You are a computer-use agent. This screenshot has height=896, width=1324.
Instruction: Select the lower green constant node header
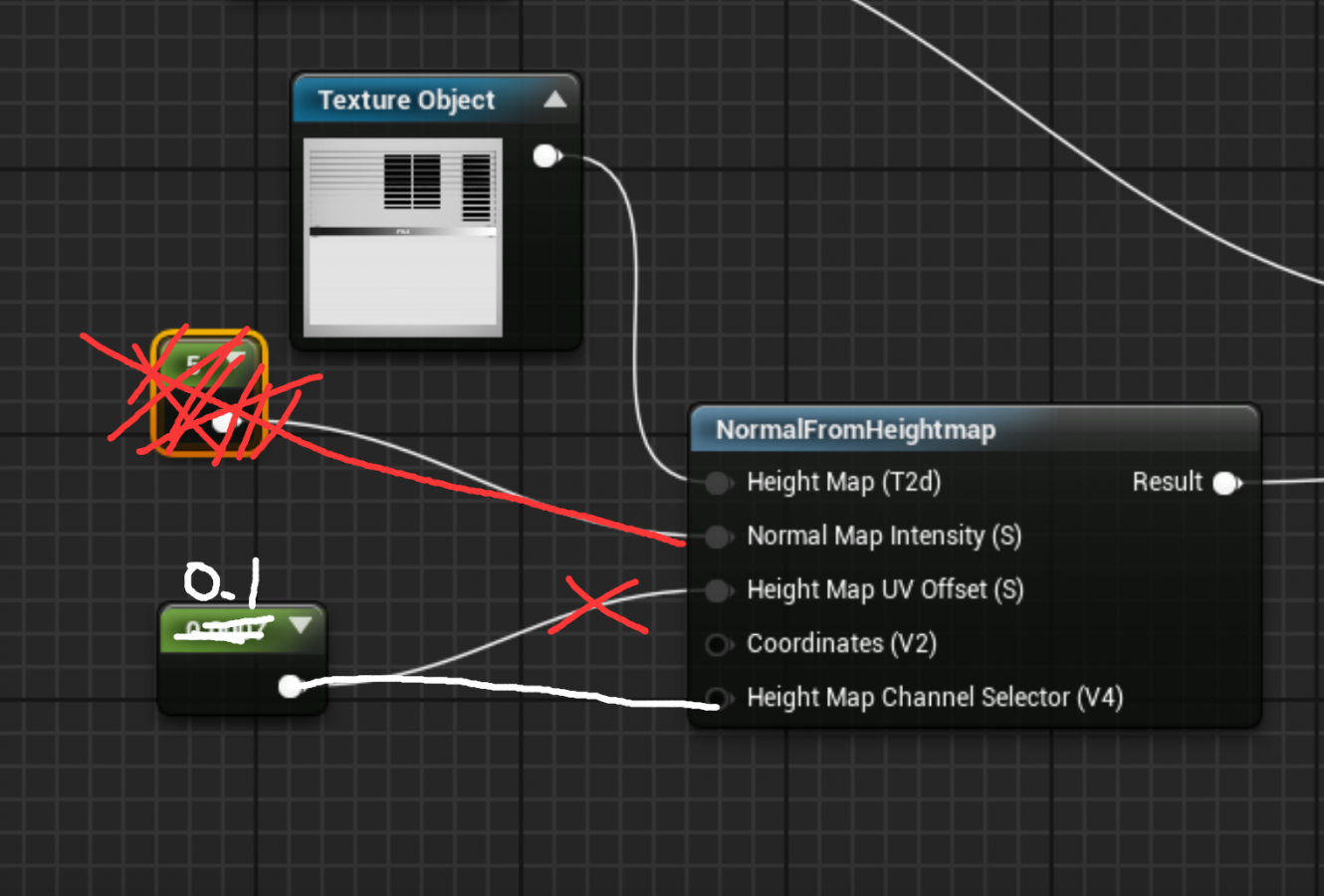coord(242,629)
